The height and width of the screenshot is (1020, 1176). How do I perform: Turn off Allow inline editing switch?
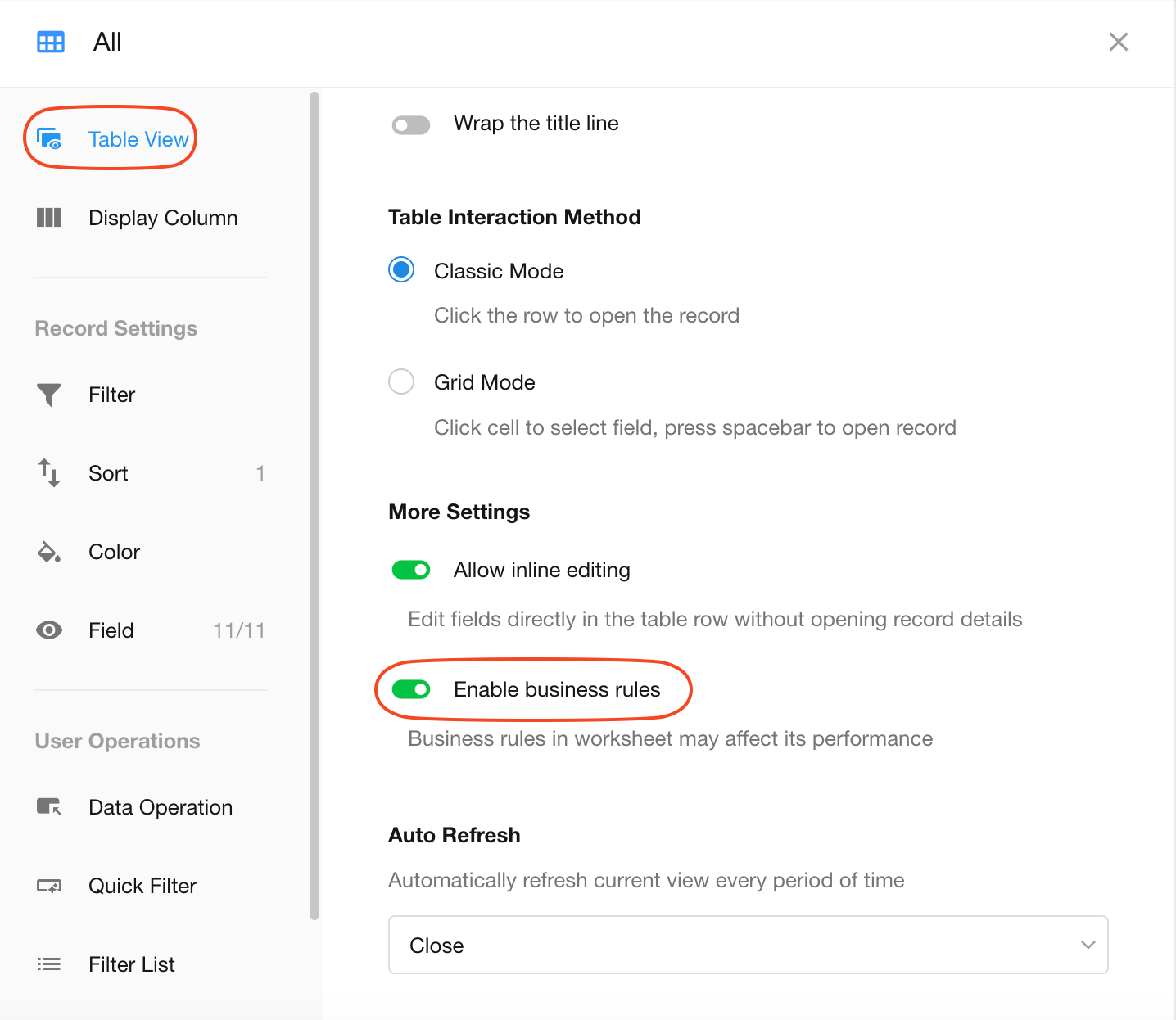point(411,570)
